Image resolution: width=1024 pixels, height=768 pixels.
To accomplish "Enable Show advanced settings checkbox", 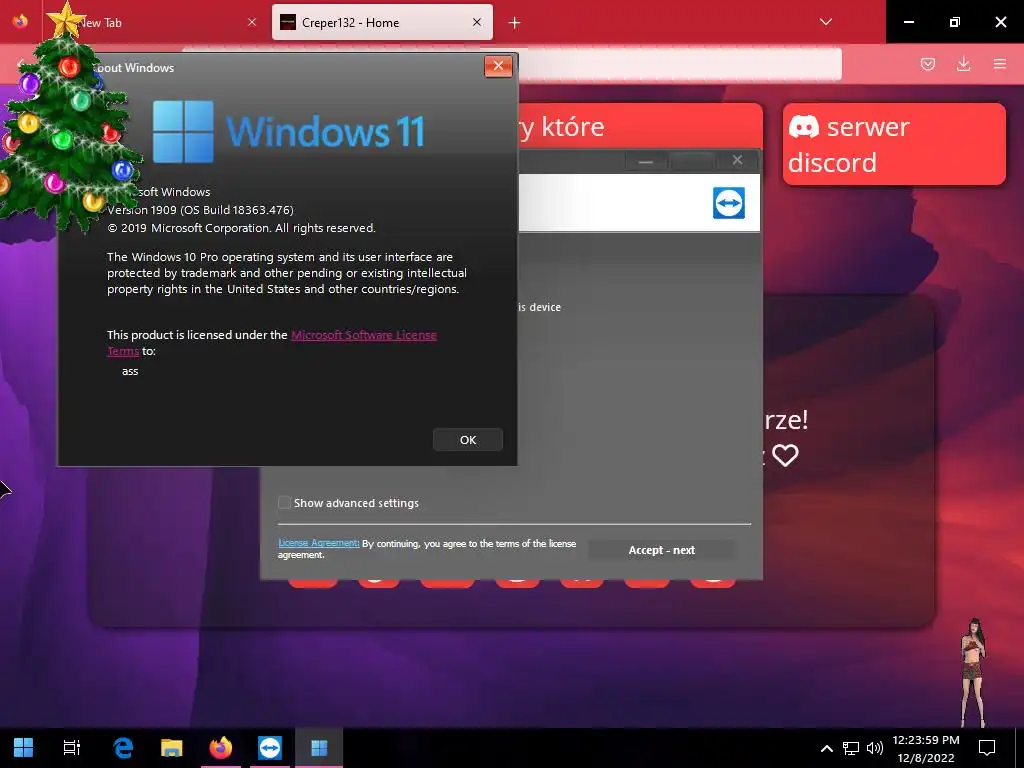I will [284, 502].
